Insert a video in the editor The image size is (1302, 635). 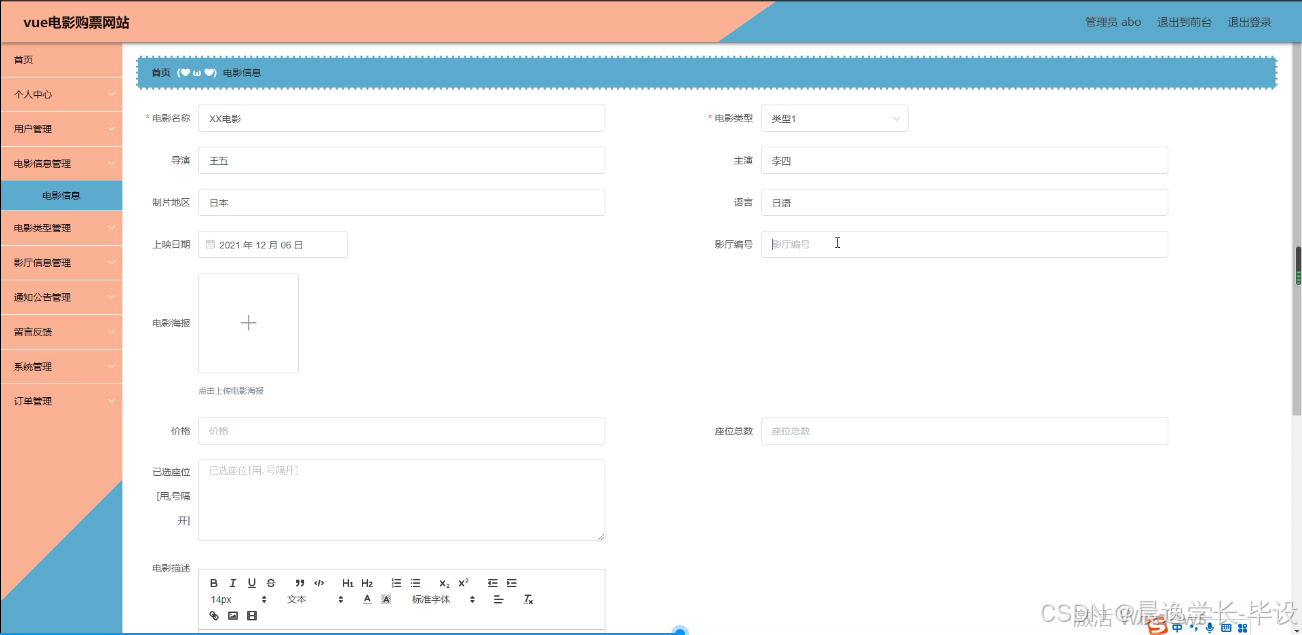pyautogui.click(x=252, y=616)
